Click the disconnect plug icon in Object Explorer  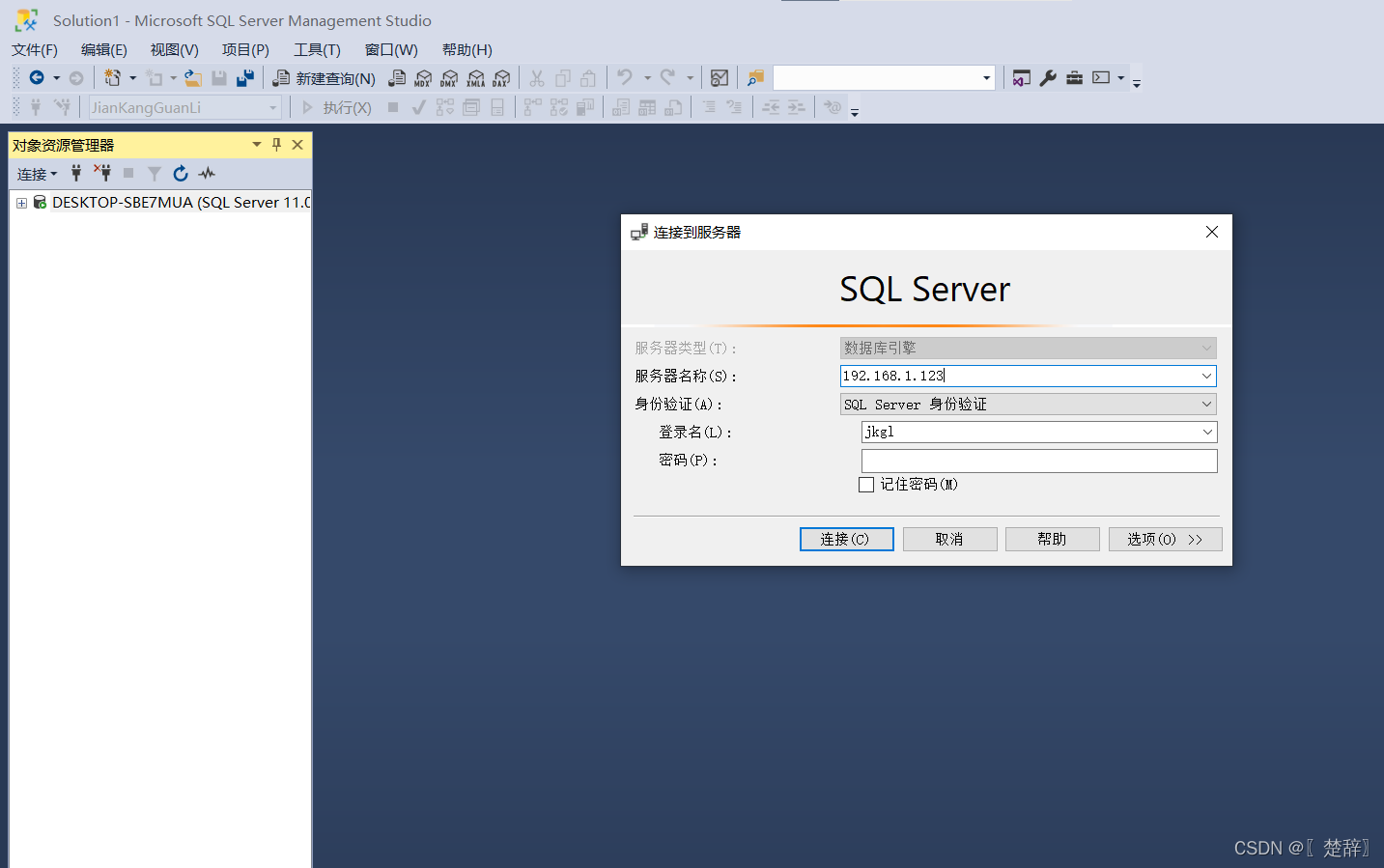[102, 173]
